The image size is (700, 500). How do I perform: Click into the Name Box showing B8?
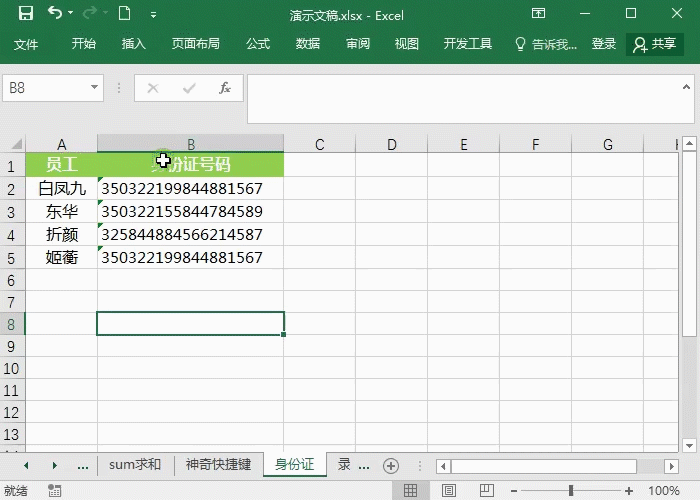pos(45,88)
